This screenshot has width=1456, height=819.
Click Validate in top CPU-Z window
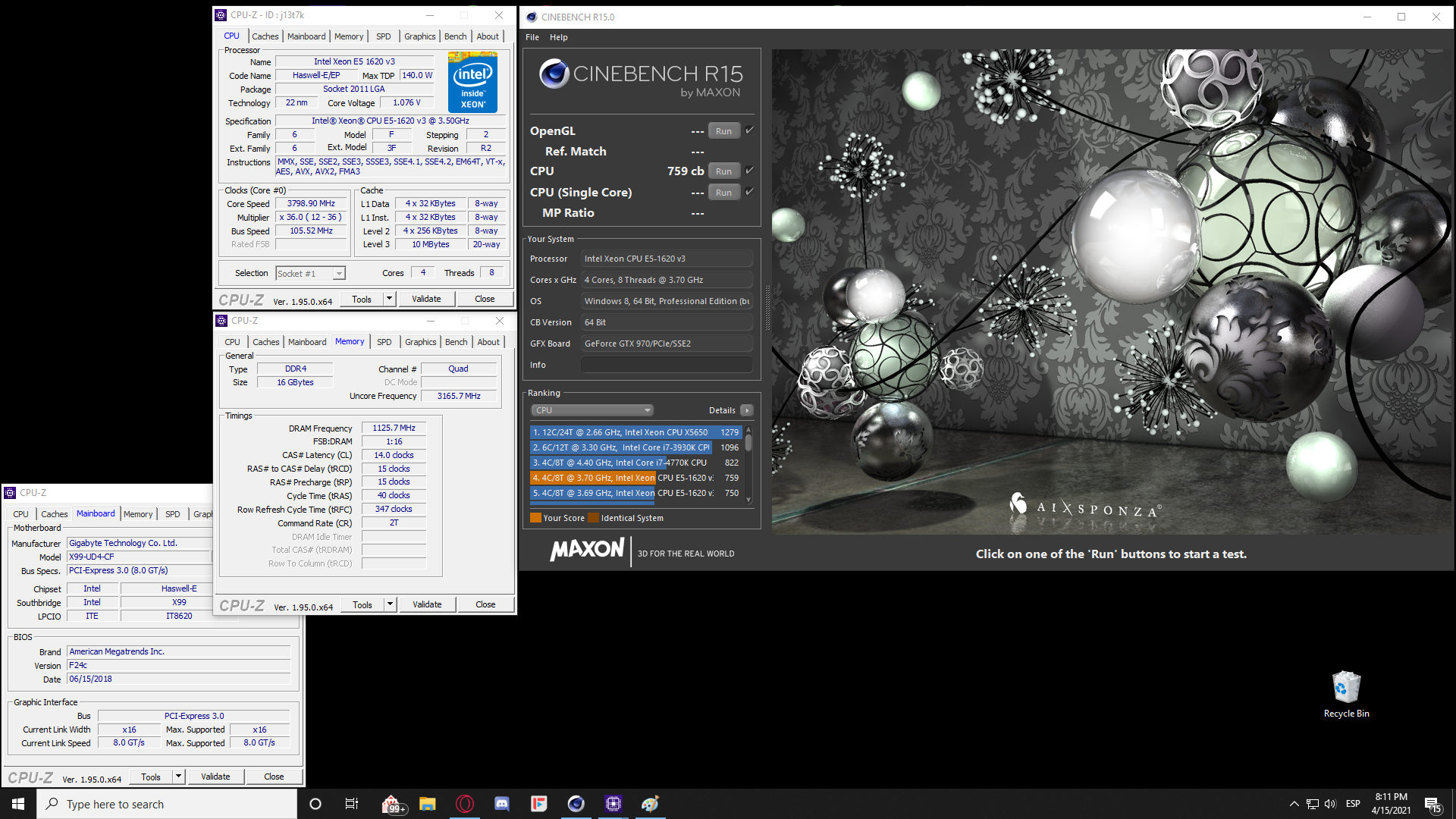[x=426, y=299]
